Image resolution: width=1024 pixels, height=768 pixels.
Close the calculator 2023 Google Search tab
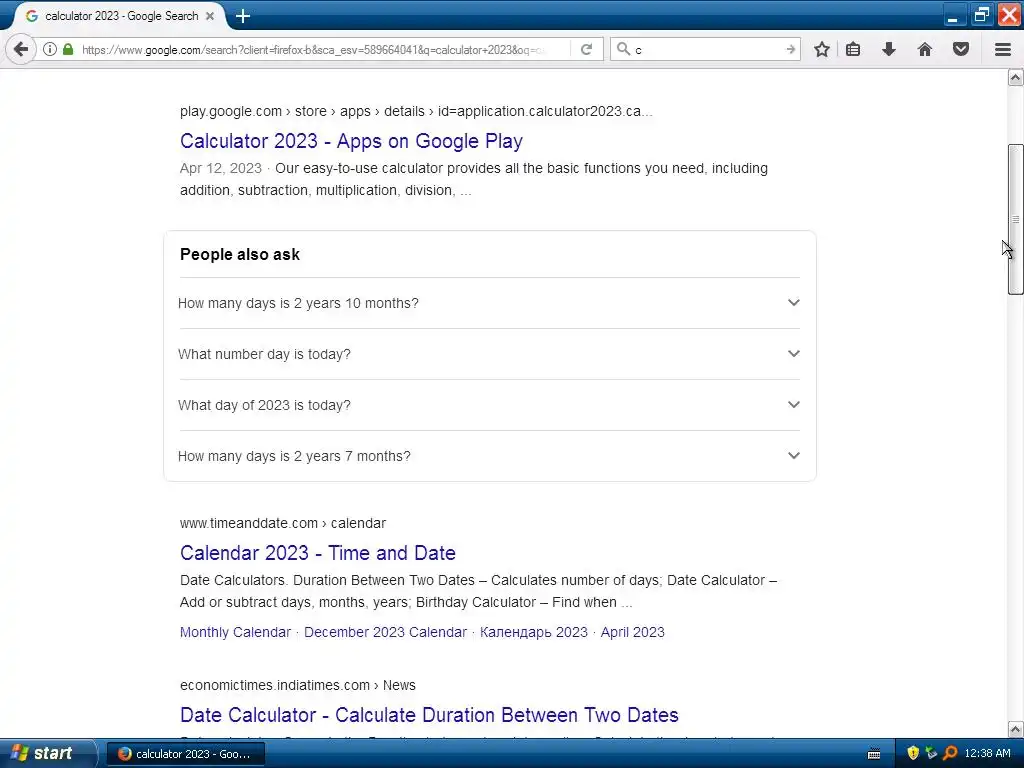pyautogui.click(x=210, y=16)
